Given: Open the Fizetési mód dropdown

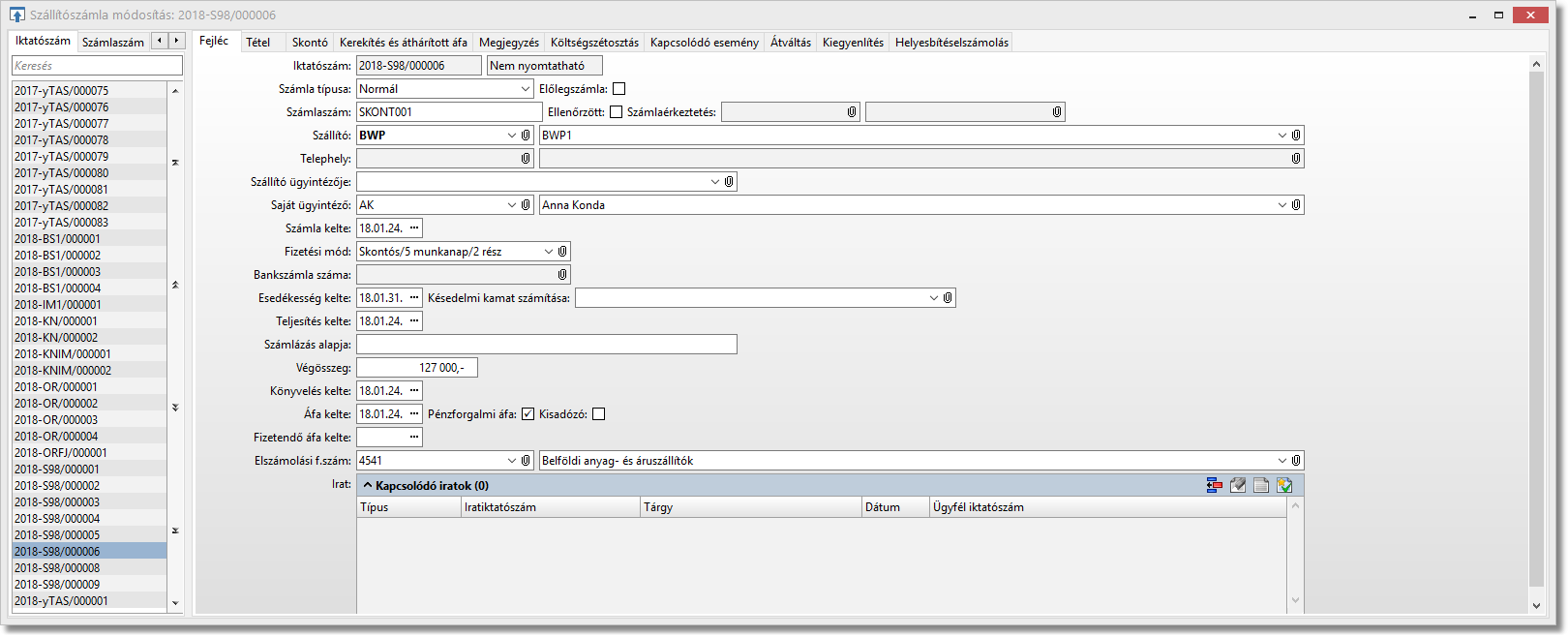Looking at the screenshot, I should point(548,252).
